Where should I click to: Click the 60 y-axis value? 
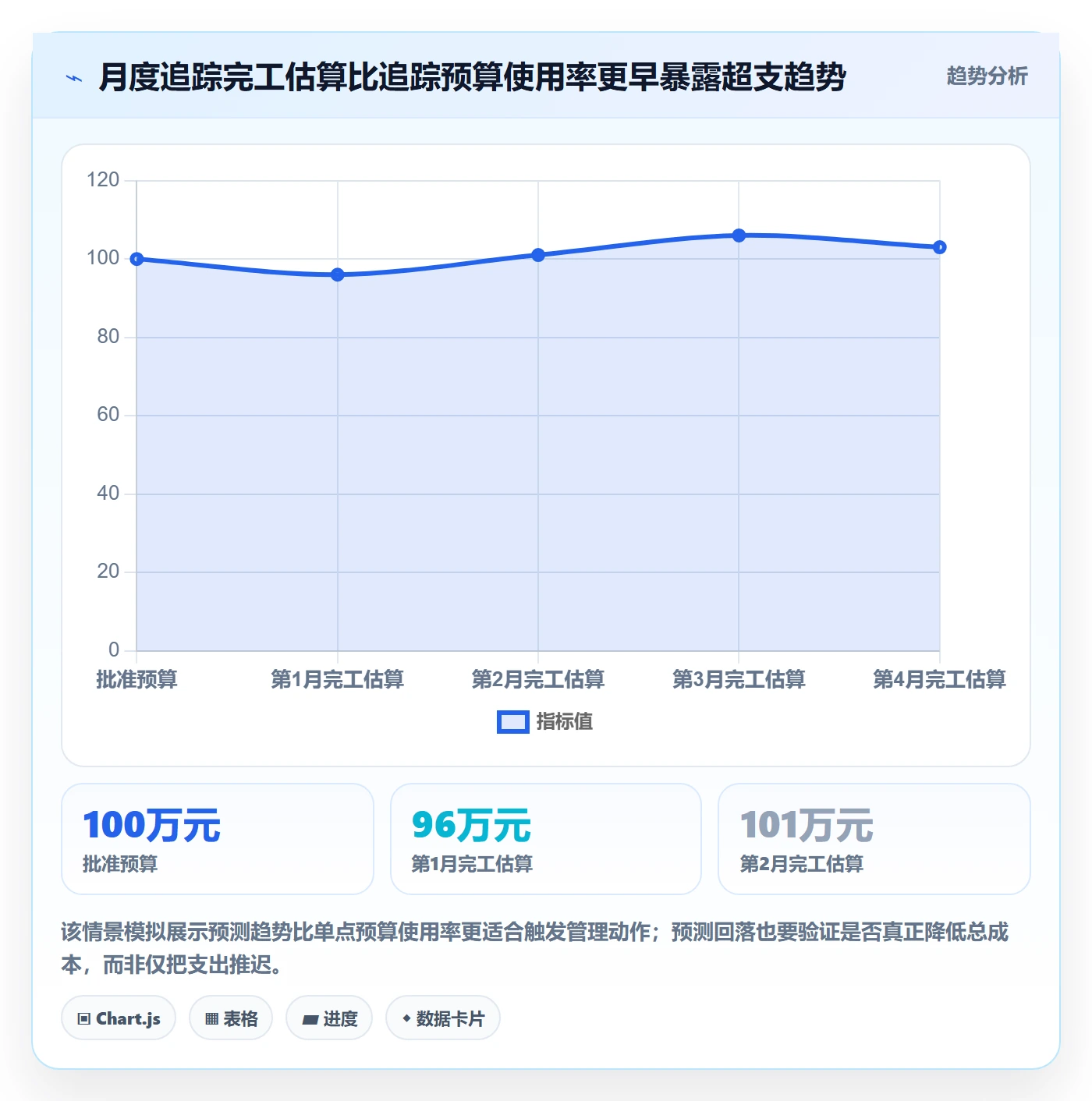(x=108, y=415)
